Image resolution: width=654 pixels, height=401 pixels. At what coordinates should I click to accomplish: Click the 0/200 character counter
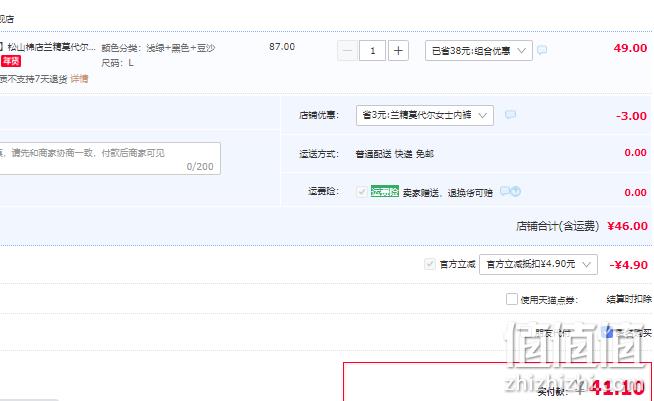[200, 166]
